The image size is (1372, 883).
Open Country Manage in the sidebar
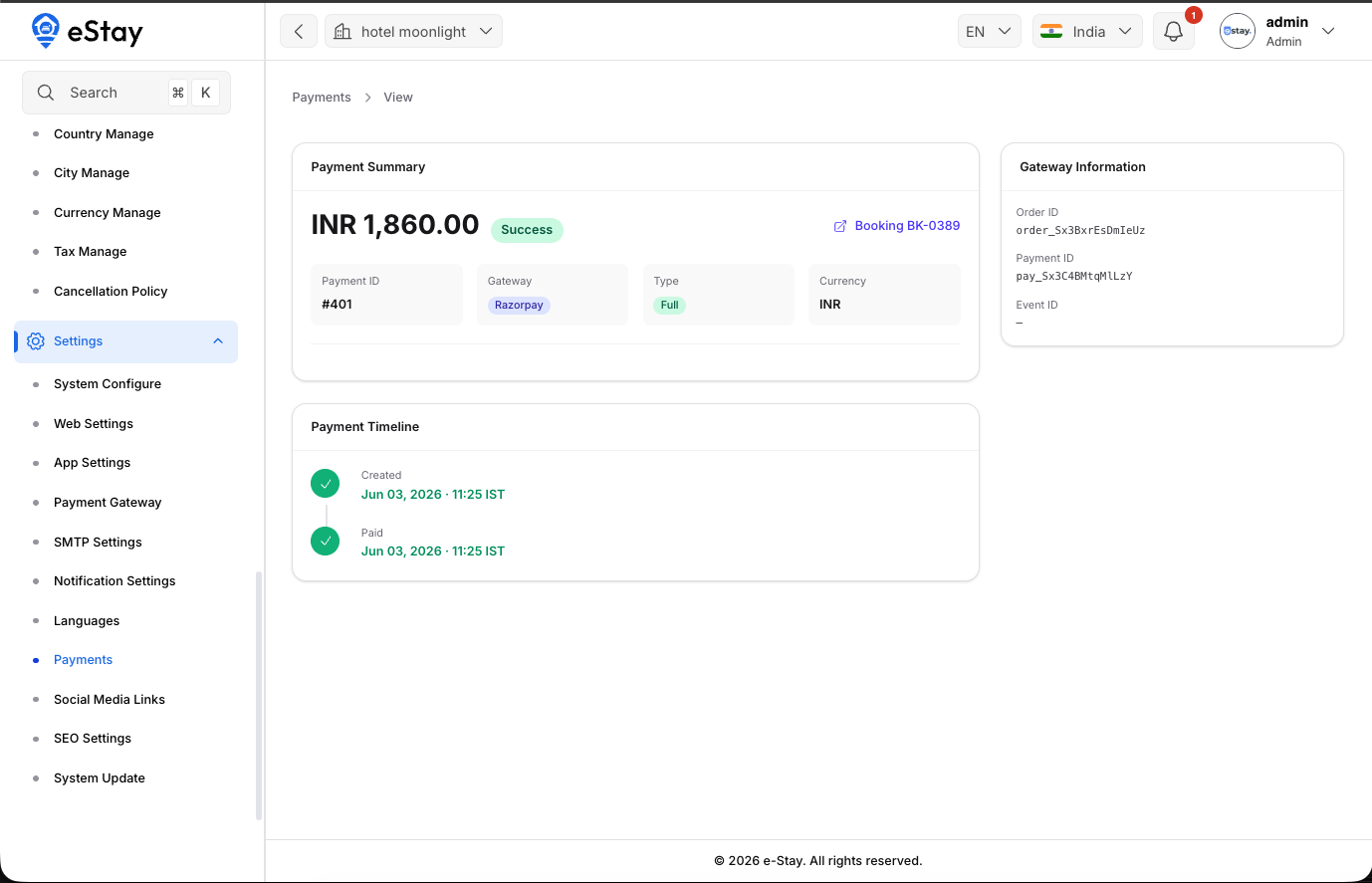click(x=104, y=134)
